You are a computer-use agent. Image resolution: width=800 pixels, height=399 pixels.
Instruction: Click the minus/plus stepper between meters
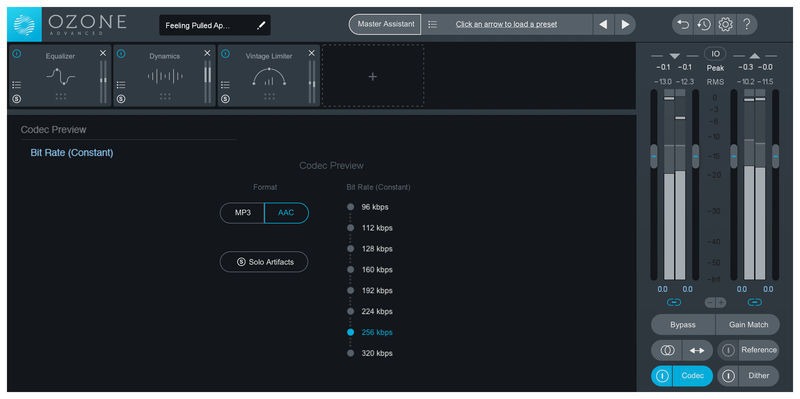[x=715, y=303]
